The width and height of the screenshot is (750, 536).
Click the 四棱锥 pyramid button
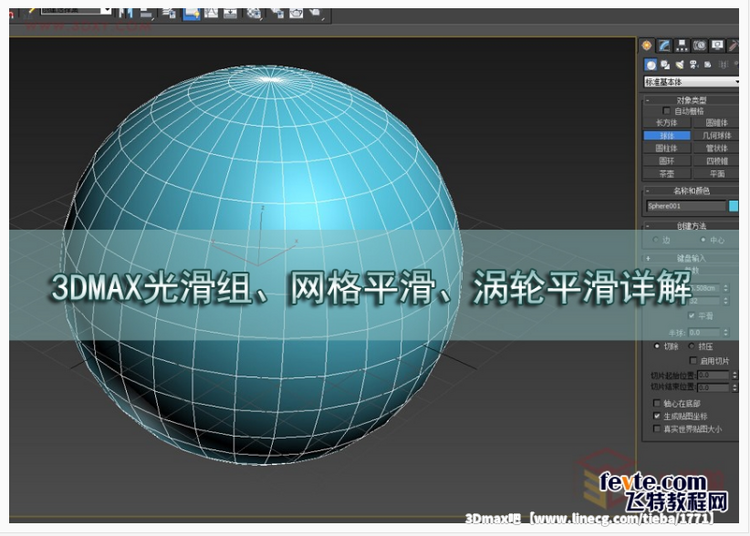coord(716,161)
